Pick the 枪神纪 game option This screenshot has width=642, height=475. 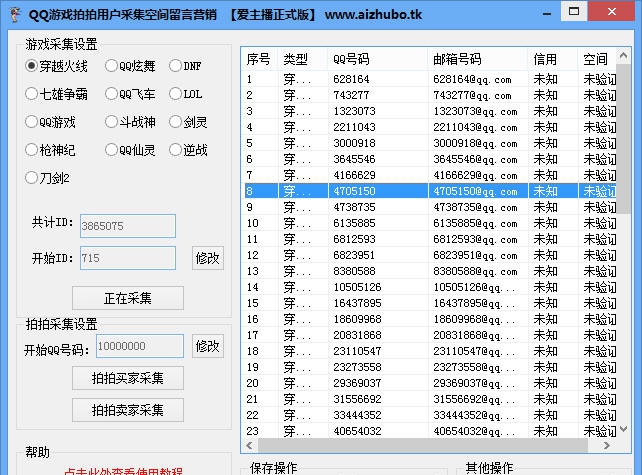[50, 150]
